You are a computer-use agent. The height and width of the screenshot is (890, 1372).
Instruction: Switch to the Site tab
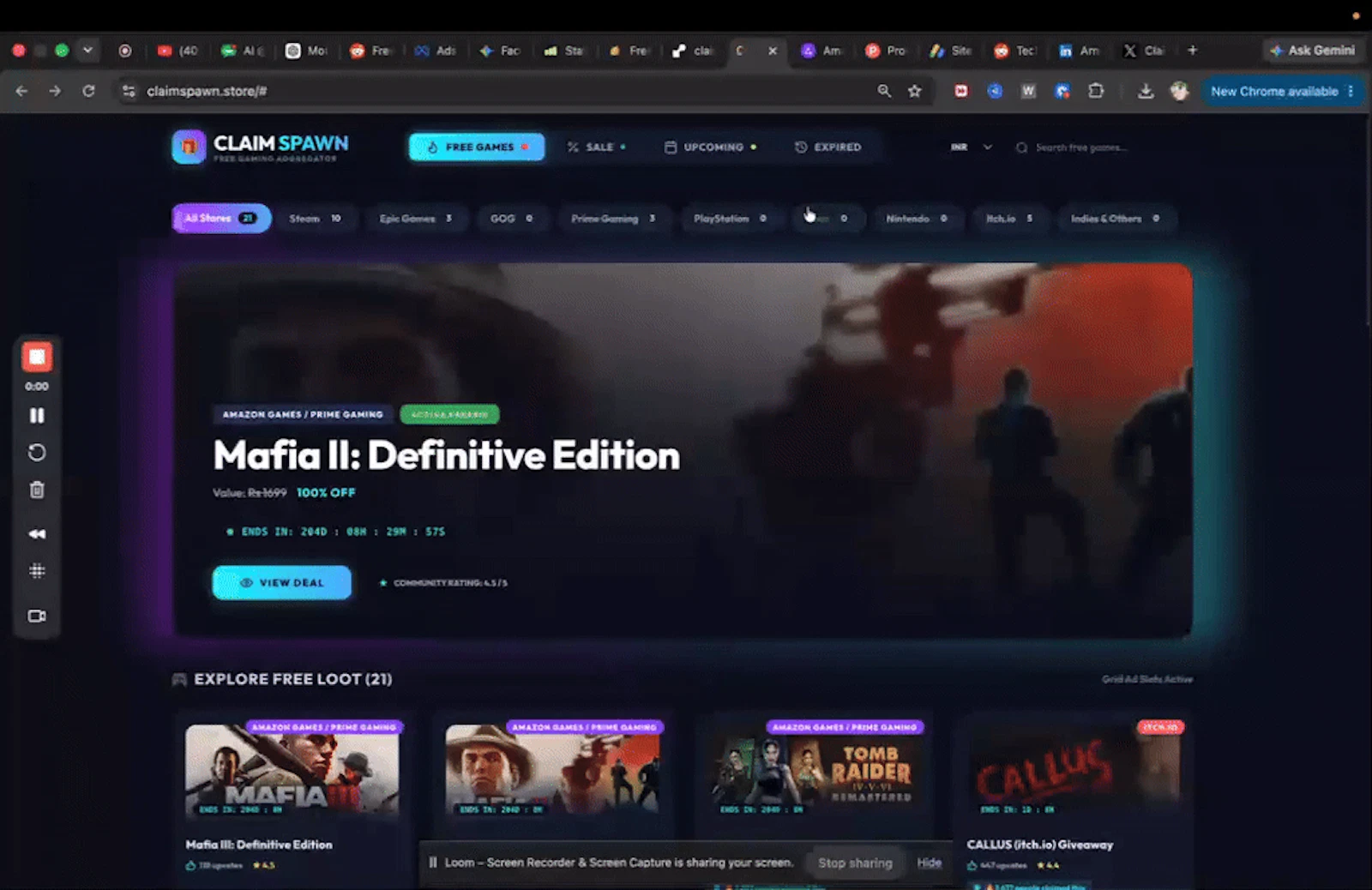tap(950, 51)
